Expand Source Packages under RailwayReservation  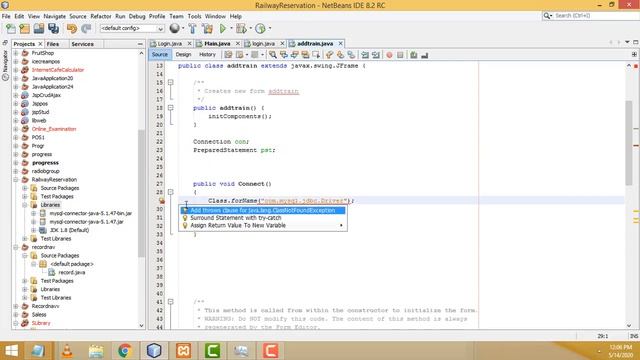click(x=24, y=188)
